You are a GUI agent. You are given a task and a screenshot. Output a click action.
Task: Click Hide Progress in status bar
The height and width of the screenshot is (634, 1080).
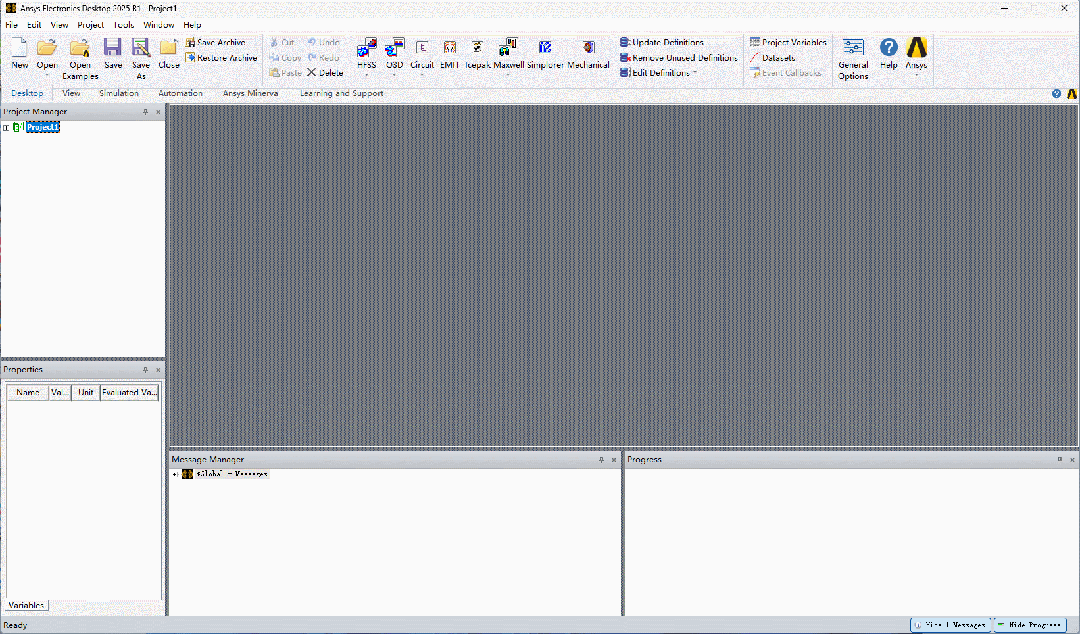pos(1030,625)
